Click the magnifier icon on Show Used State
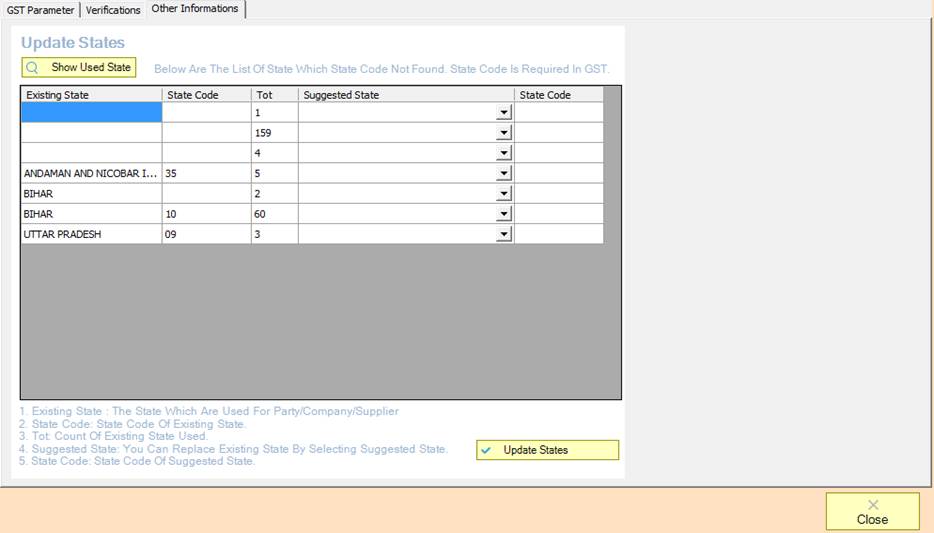Screen dimensions: 934x533 click(x=33, y=68)
